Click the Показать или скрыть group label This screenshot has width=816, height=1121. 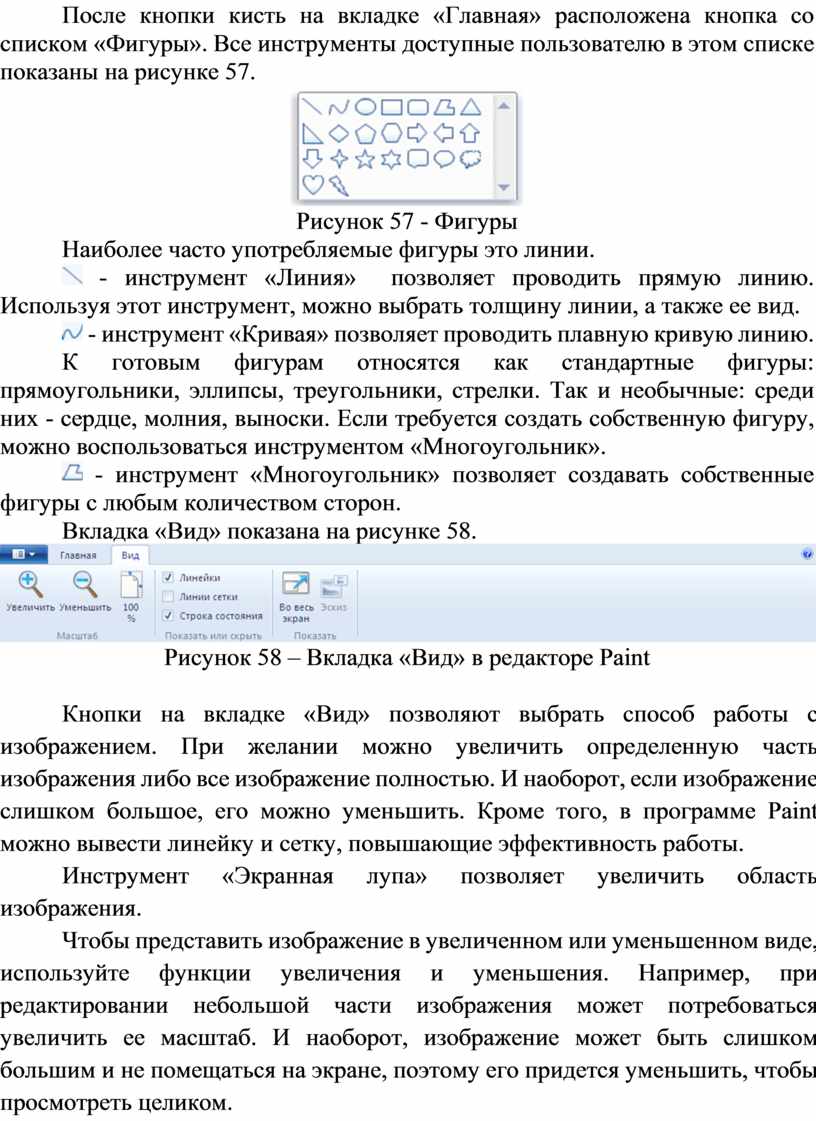(213, 636)
